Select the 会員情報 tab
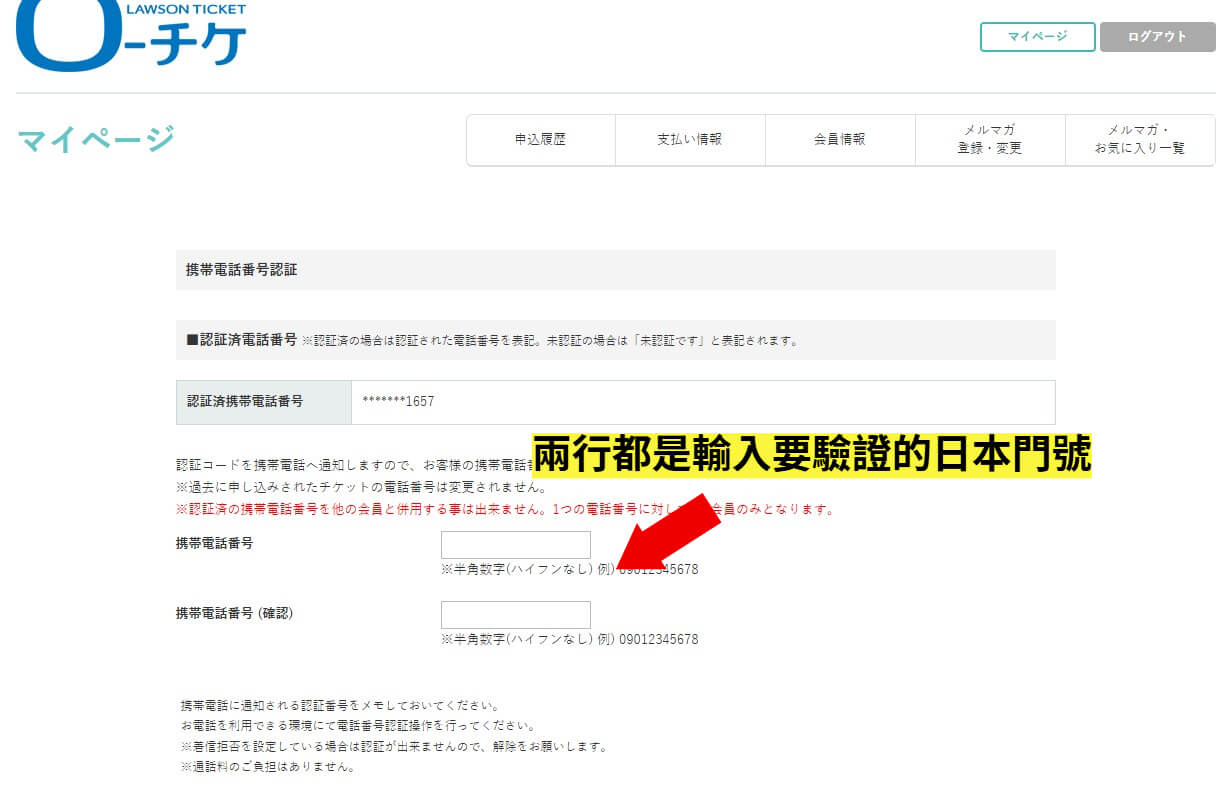The width and height of the screenshot is (1218, 794). click(839, 140)
